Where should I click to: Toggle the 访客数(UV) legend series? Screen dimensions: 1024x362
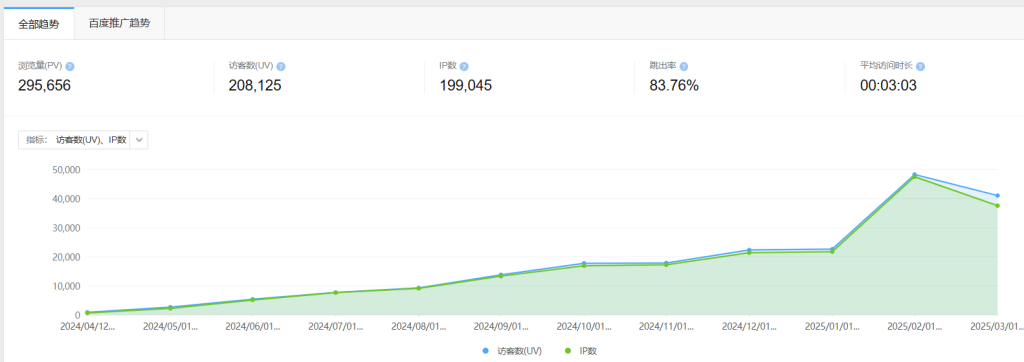click(511, 351)
